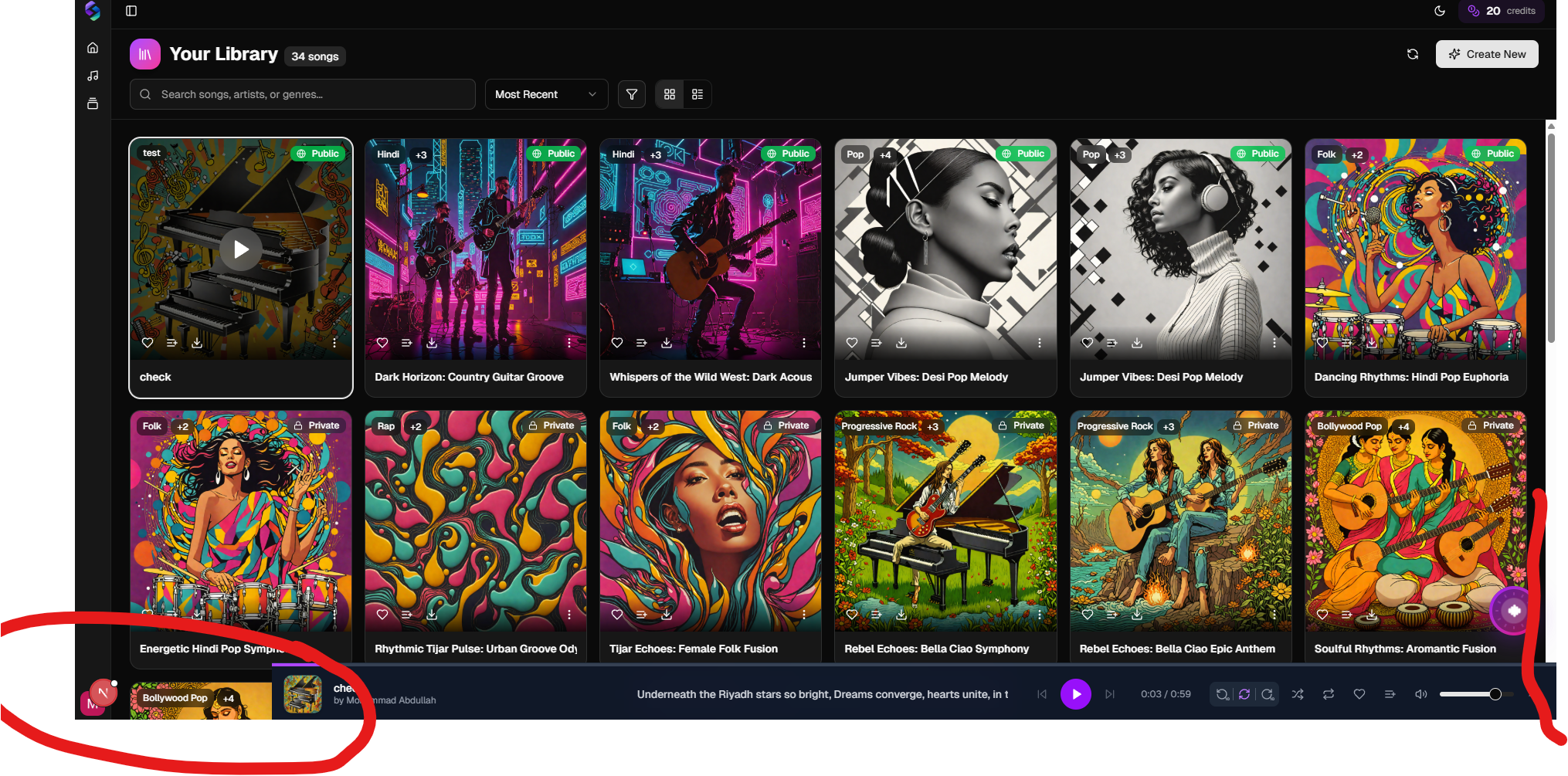
Task: Like 'Dark Horizon: Country Guitar Groove' song
Action: pos(382,343)
